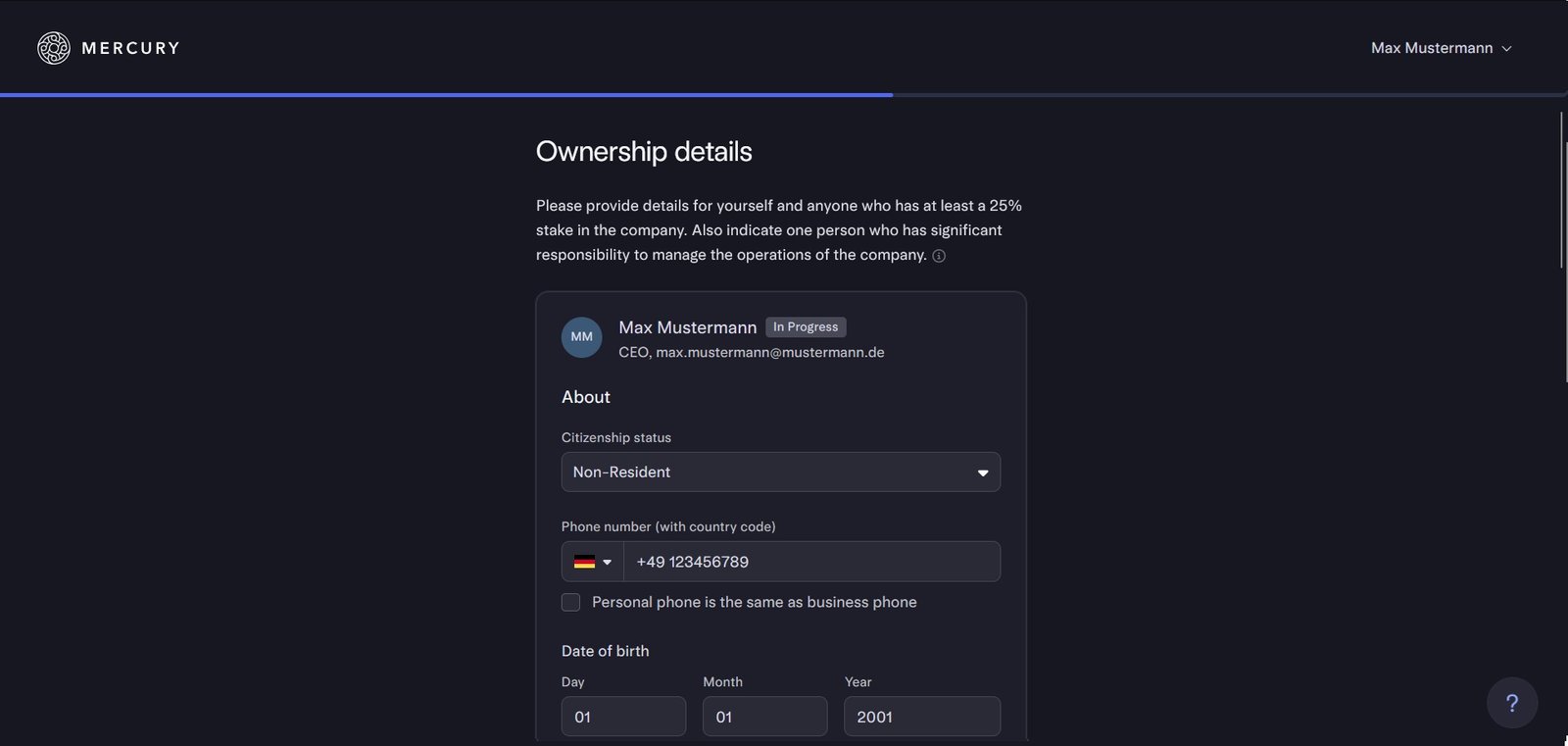Check 'Personal phone is the same' checkbox

[x=570, y=602]
